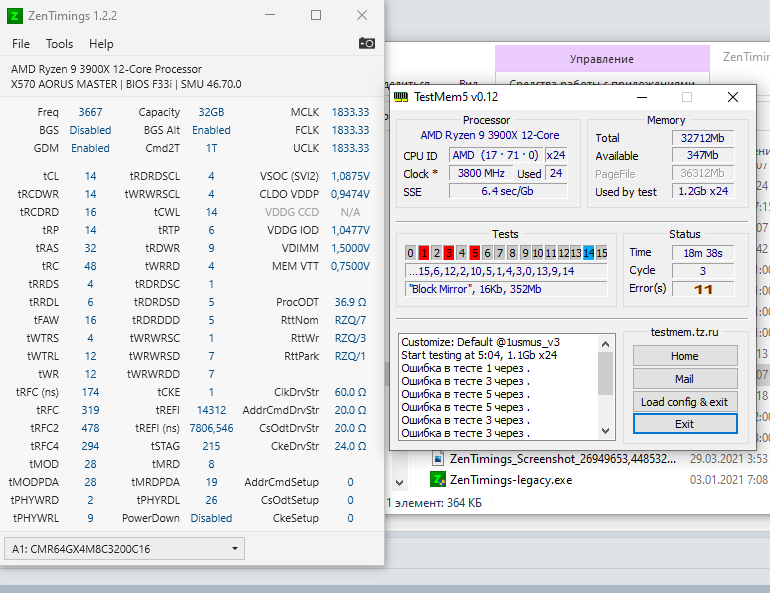This screenshot has height=593, width=770.
Task: Click the testmem.tz.ru group label
Action: coord(685,332)
